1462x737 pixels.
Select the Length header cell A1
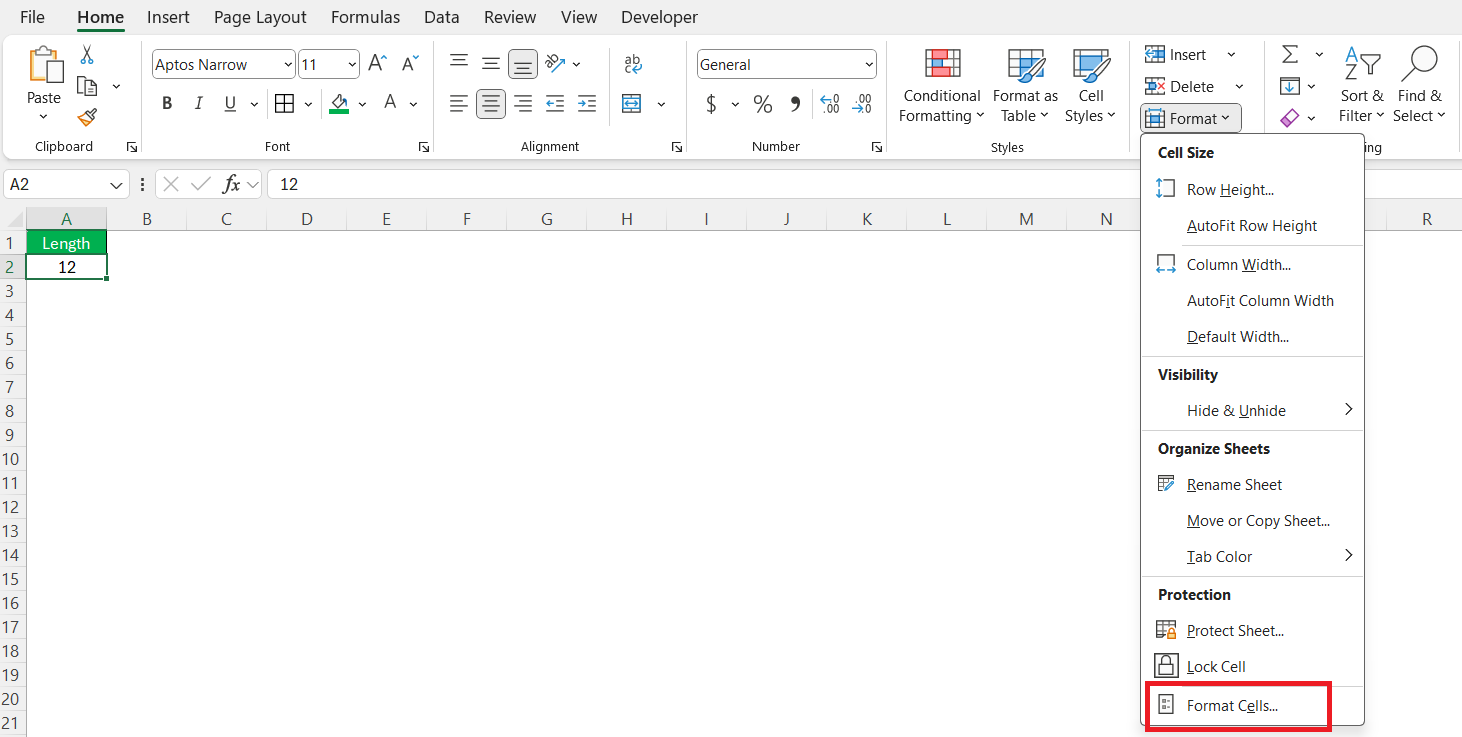[66, 243]
